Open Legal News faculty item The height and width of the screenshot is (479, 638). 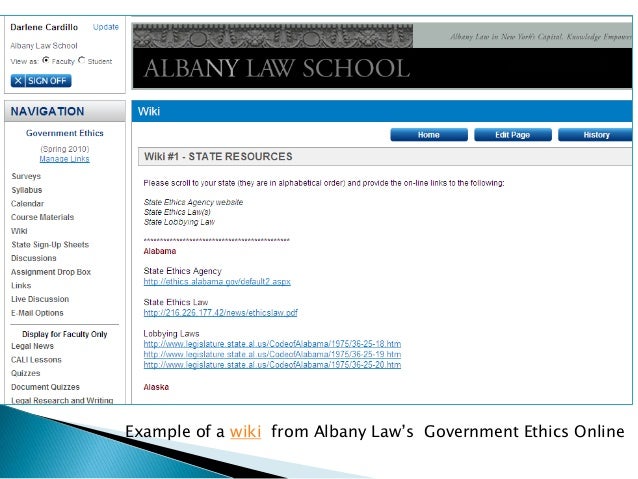tap(32, 346)
